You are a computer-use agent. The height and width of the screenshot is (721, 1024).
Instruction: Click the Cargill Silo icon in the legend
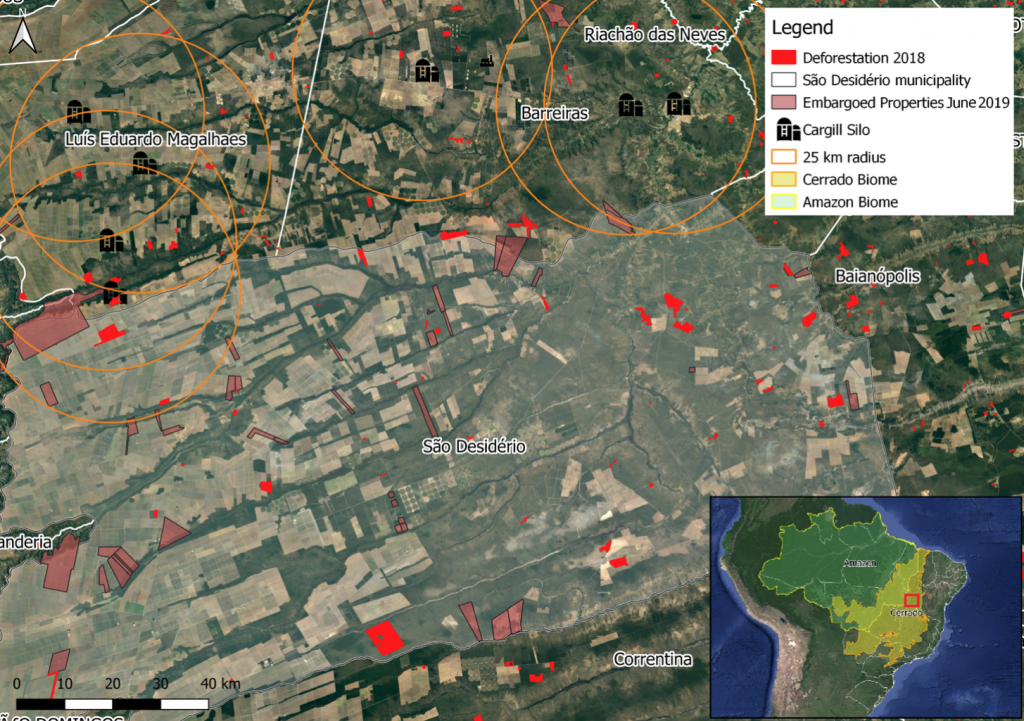[788, 130]
